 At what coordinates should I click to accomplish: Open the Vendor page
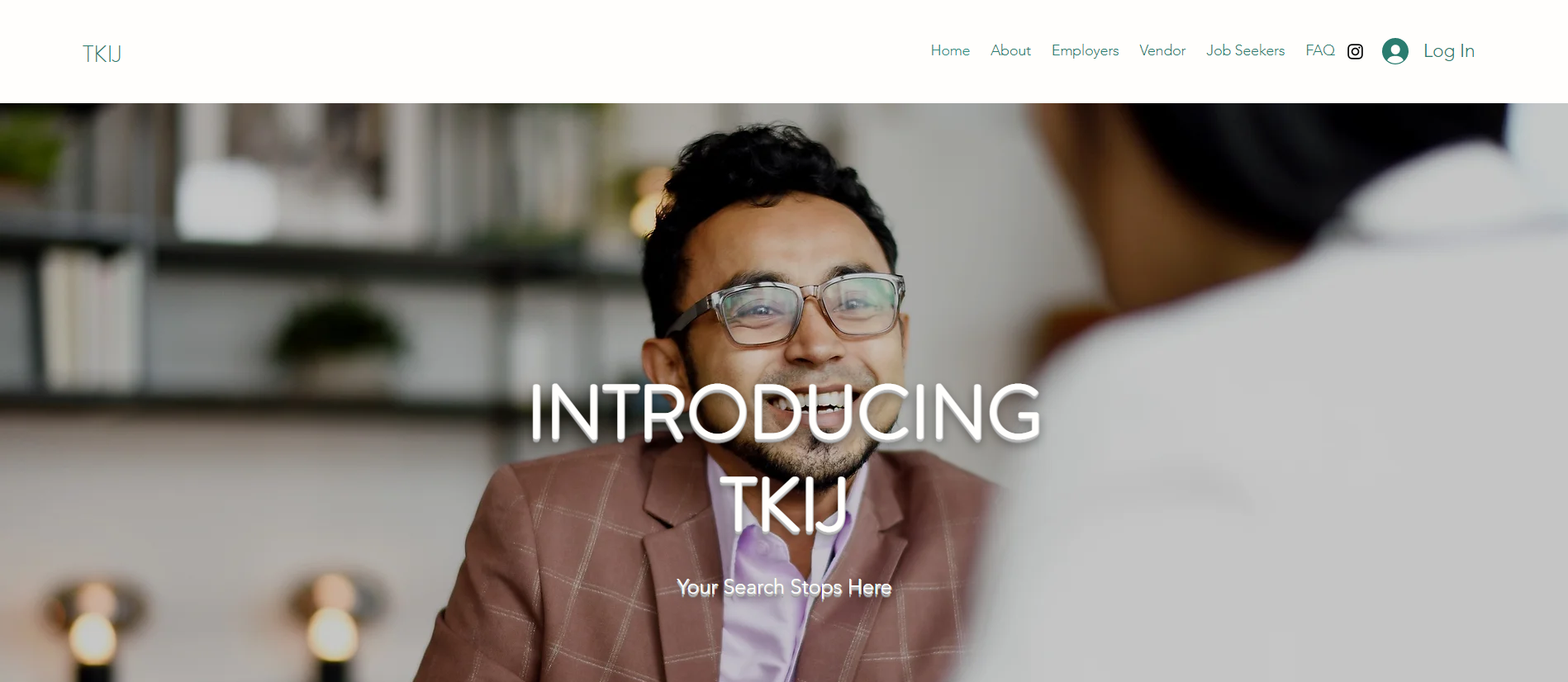(1162, 50)
